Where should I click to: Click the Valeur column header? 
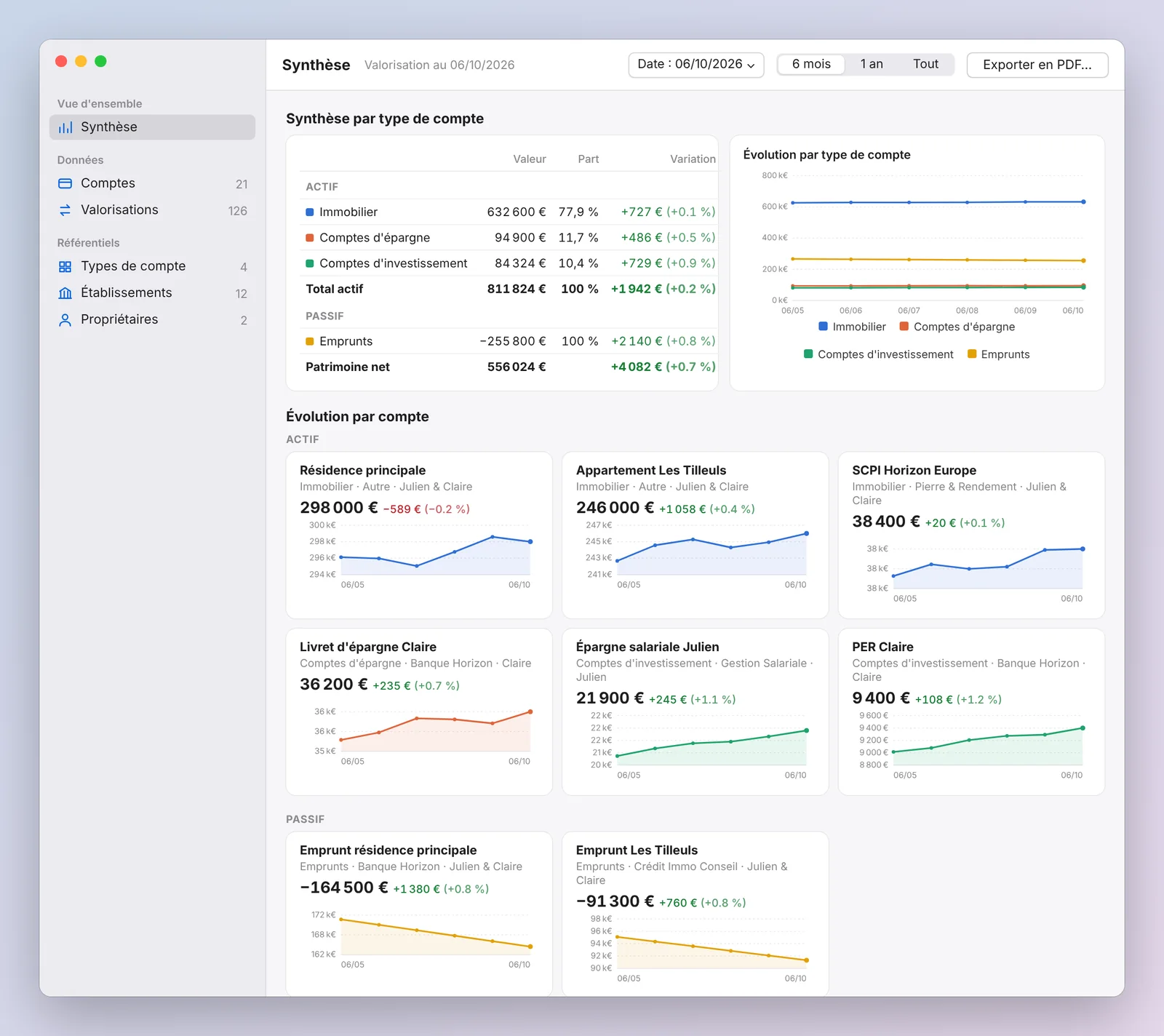click(530, 159)
